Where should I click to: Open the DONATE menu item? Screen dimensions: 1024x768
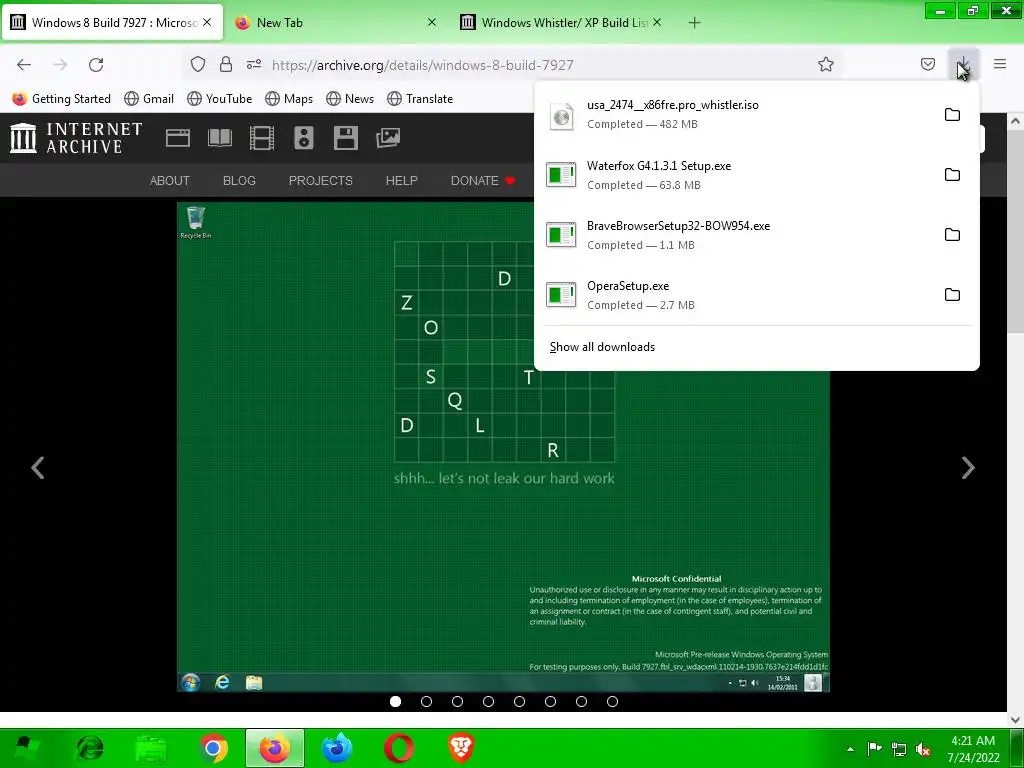[483, 181]
